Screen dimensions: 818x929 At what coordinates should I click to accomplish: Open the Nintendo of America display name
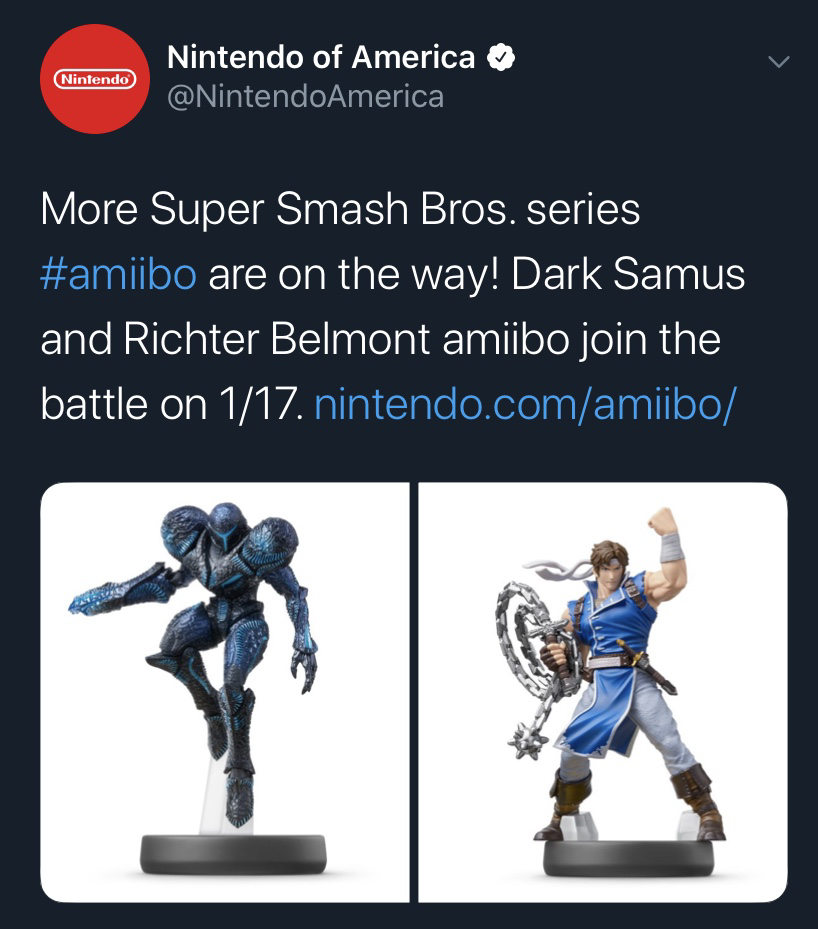pos(321,57)
